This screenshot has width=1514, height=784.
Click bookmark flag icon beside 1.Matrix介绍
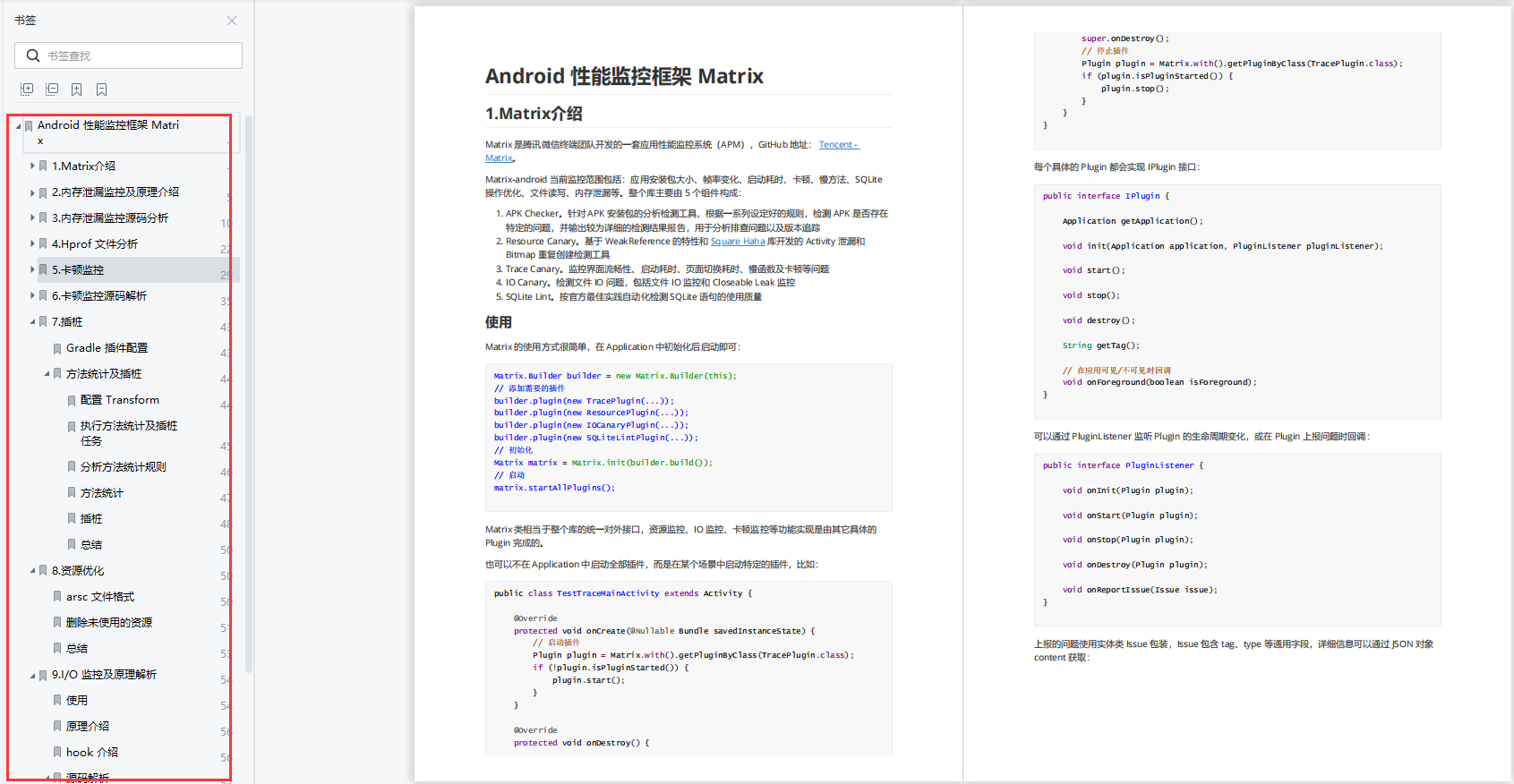pos(43,166)
